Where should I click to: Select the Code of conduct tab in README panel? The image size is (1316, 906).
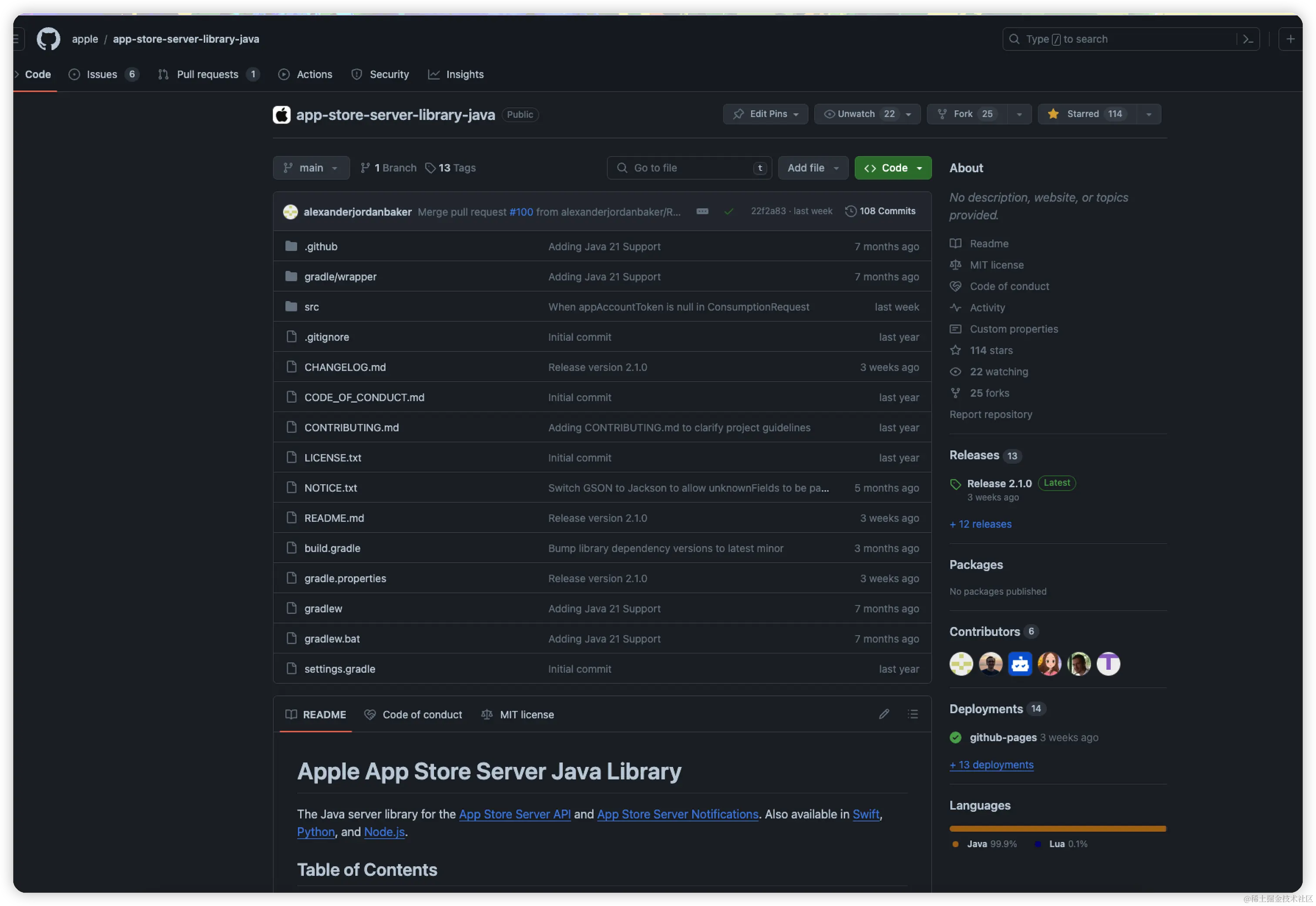click(413, 715)
